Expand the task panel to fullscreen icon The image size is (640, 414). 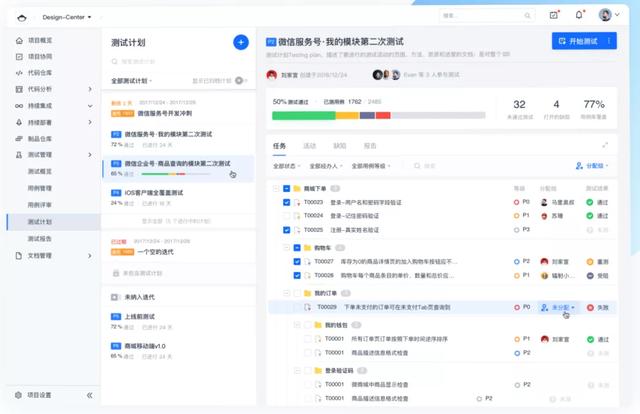click(x=605, y=145)
